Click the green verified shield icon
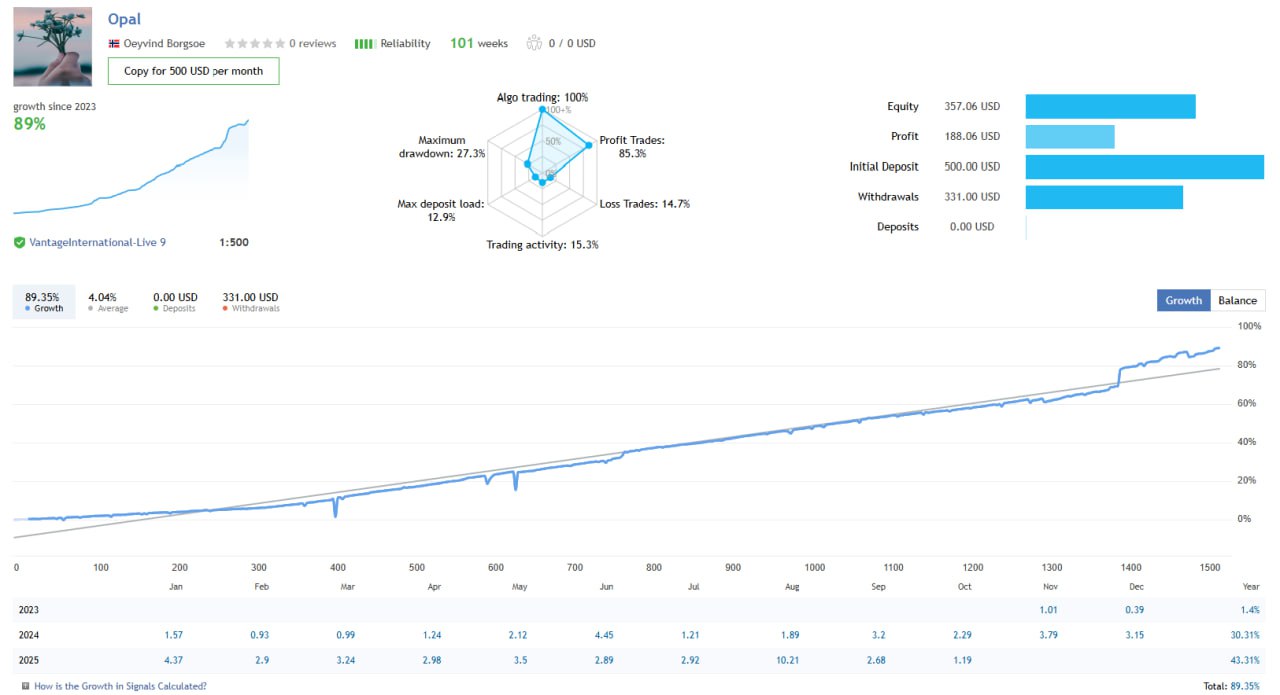Viewport: 1280px width, 695px height. click(x=20, y=242)
